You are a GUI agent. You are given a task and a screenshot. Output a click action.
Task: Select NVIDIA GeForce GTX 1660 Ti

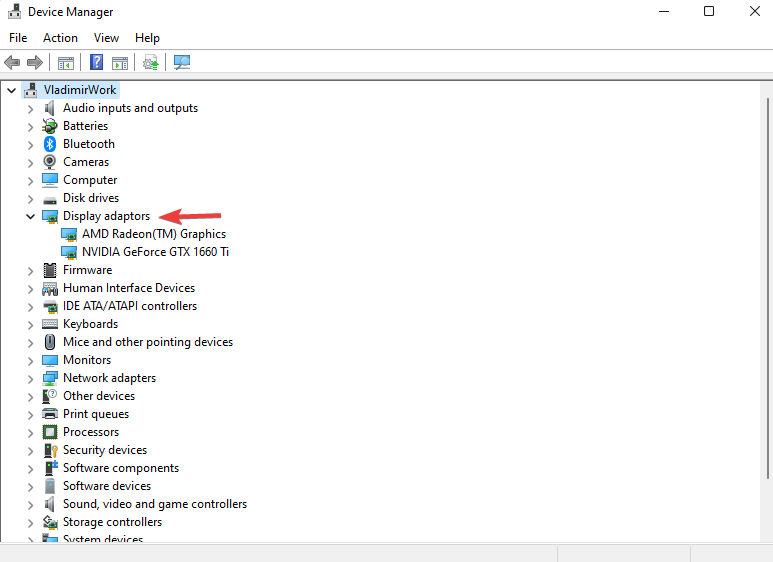click(155, 252)
